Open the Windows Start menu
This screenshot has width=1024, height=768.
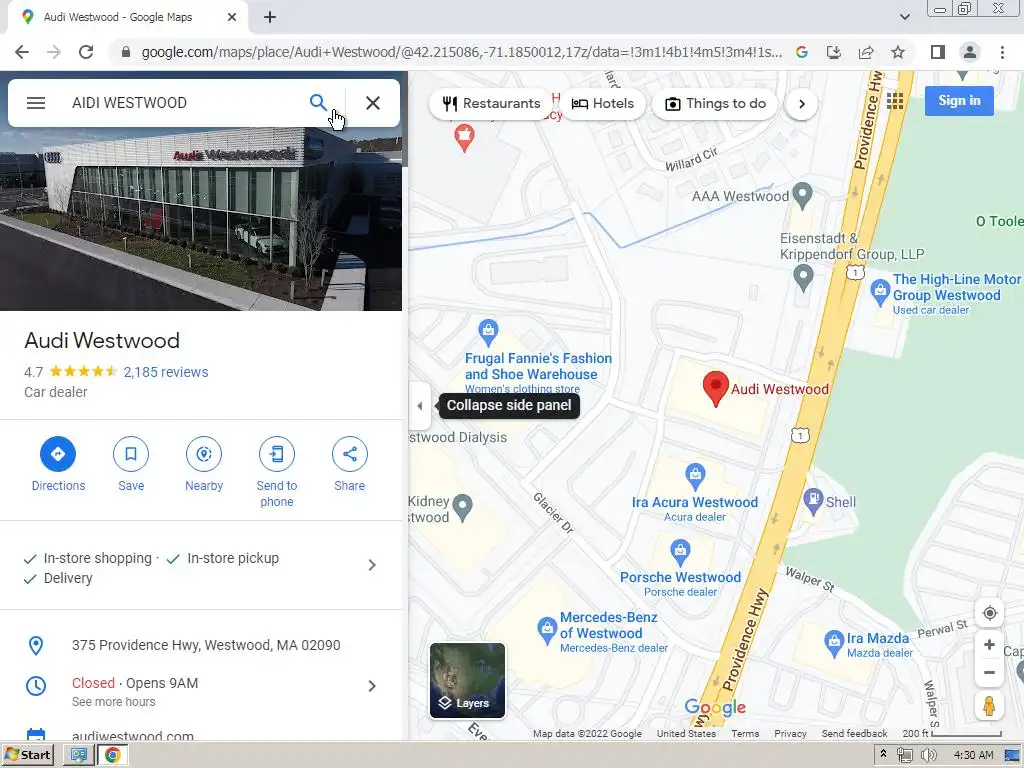click(x=27, y=755)
